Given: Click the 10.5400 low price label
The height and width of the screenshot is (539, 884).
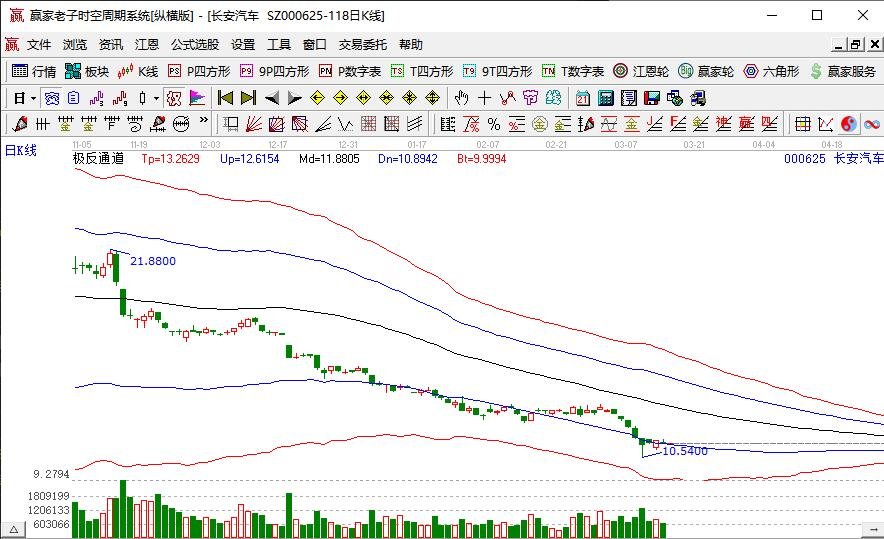Looking at the screenshot, I should click(685, 451).
